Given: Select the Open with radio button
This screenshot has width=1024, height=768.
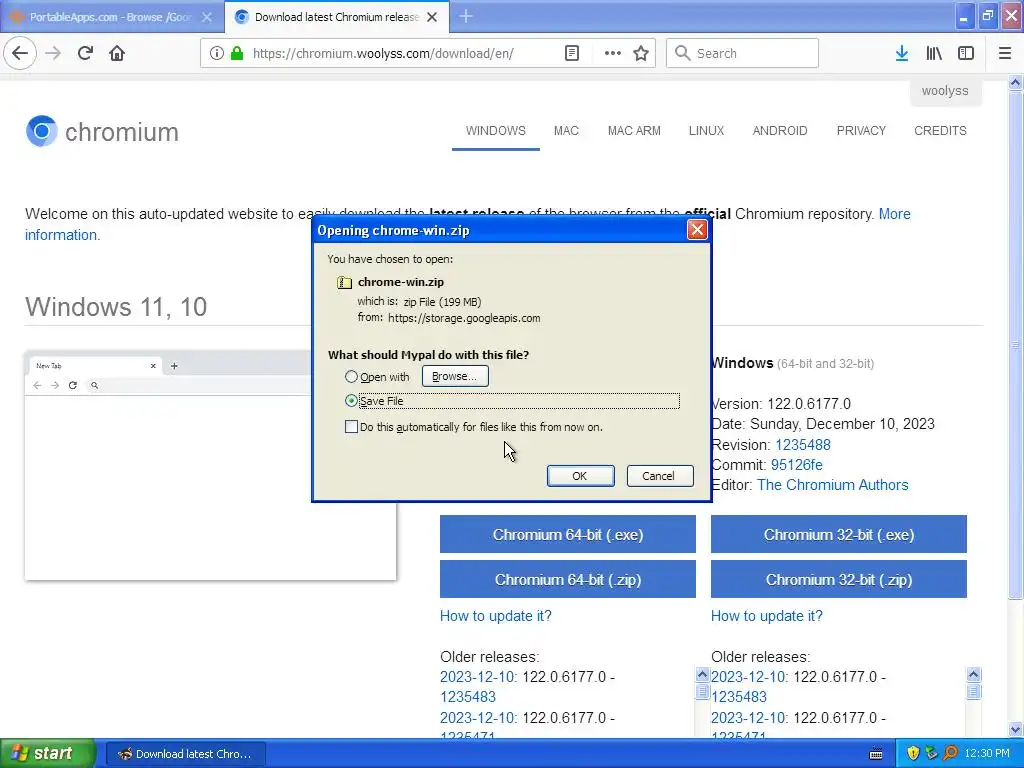Looking at the screenshot, I should tap(351, 377).
